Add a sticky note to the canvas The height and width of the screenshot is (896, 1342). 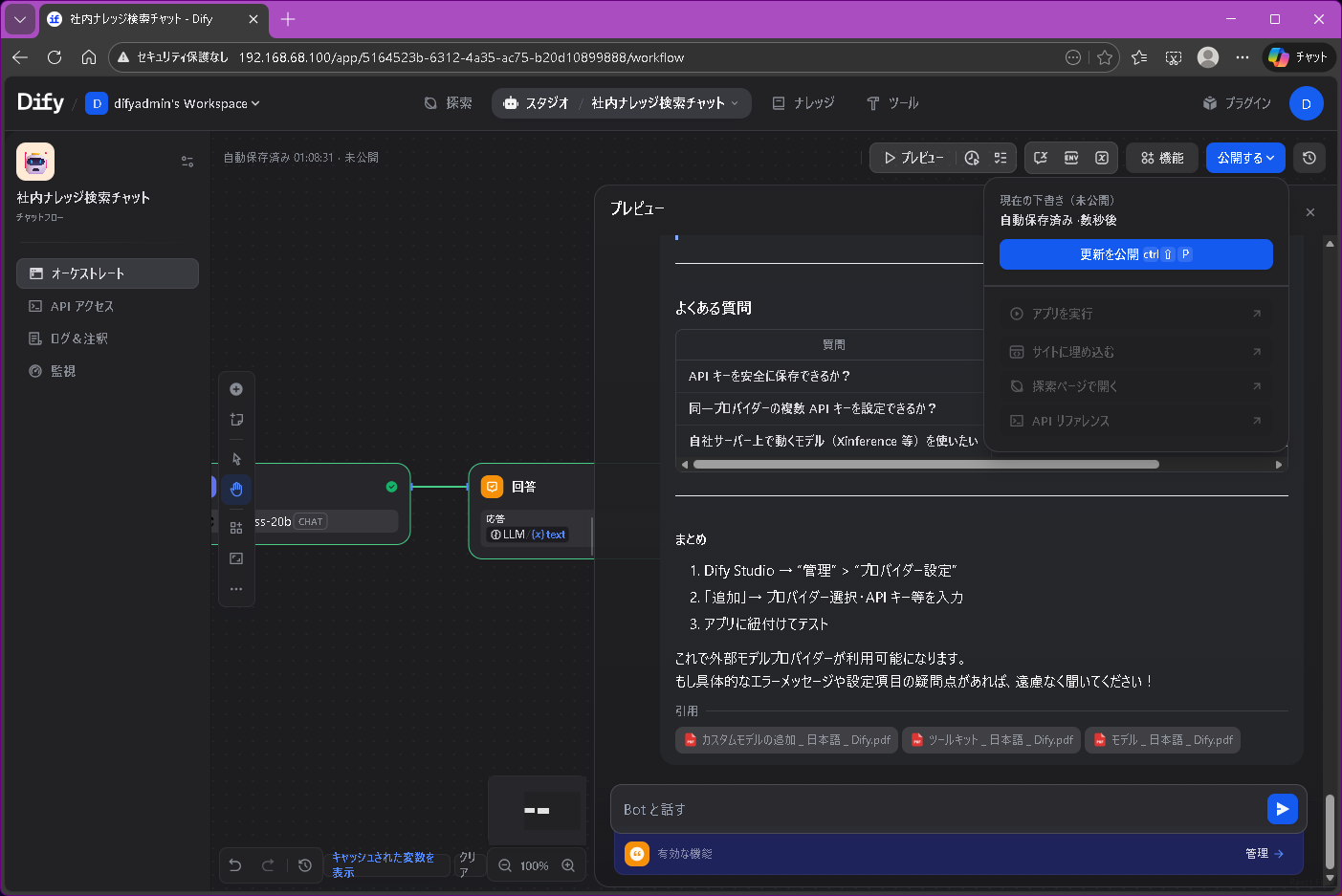point(236,420)
